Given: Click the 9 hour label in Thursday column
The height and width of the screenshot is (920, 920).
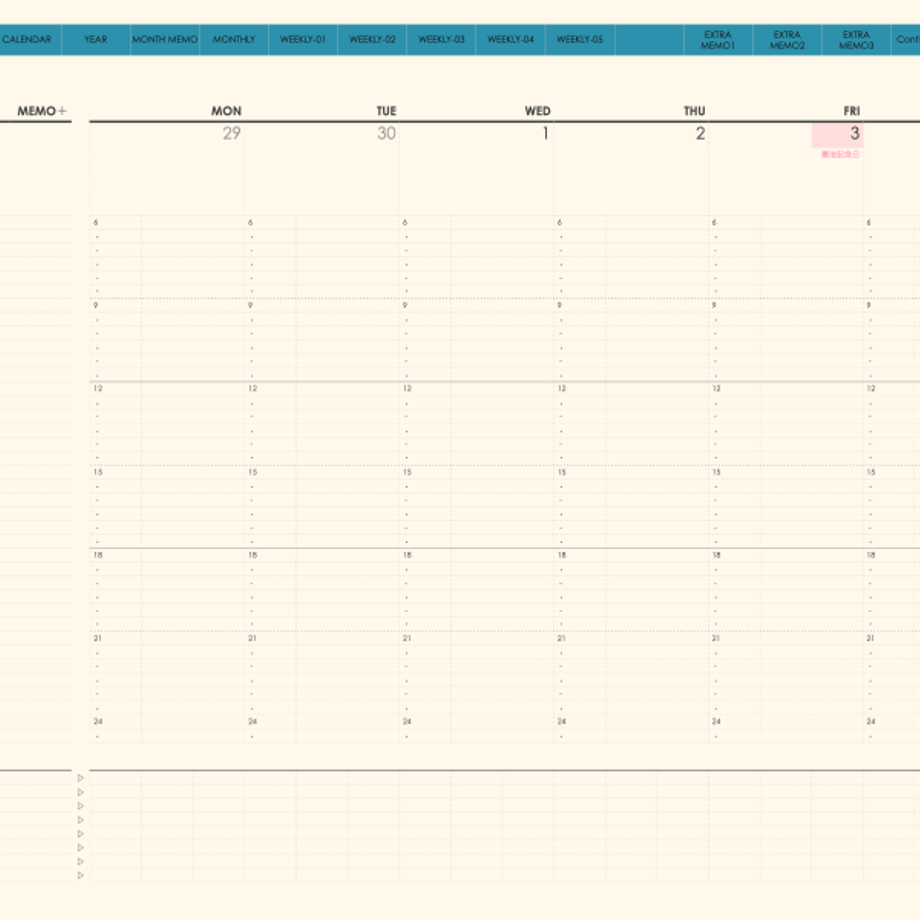Looking at the screenshot, I should tap(559, 305).
